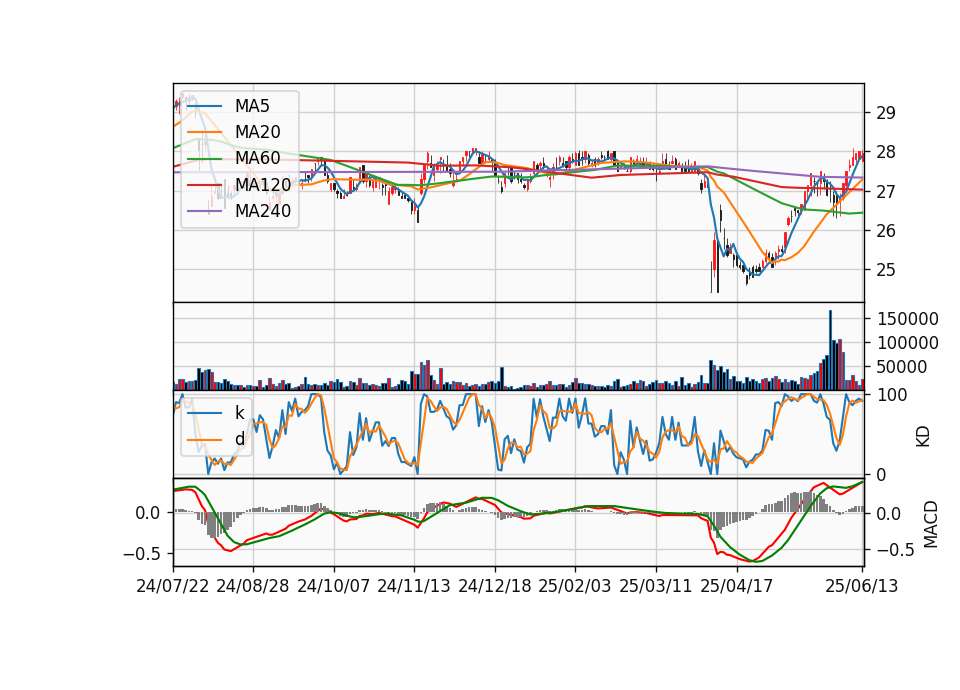
Task: Click the MA20 legend label
Action: point(257,132)
